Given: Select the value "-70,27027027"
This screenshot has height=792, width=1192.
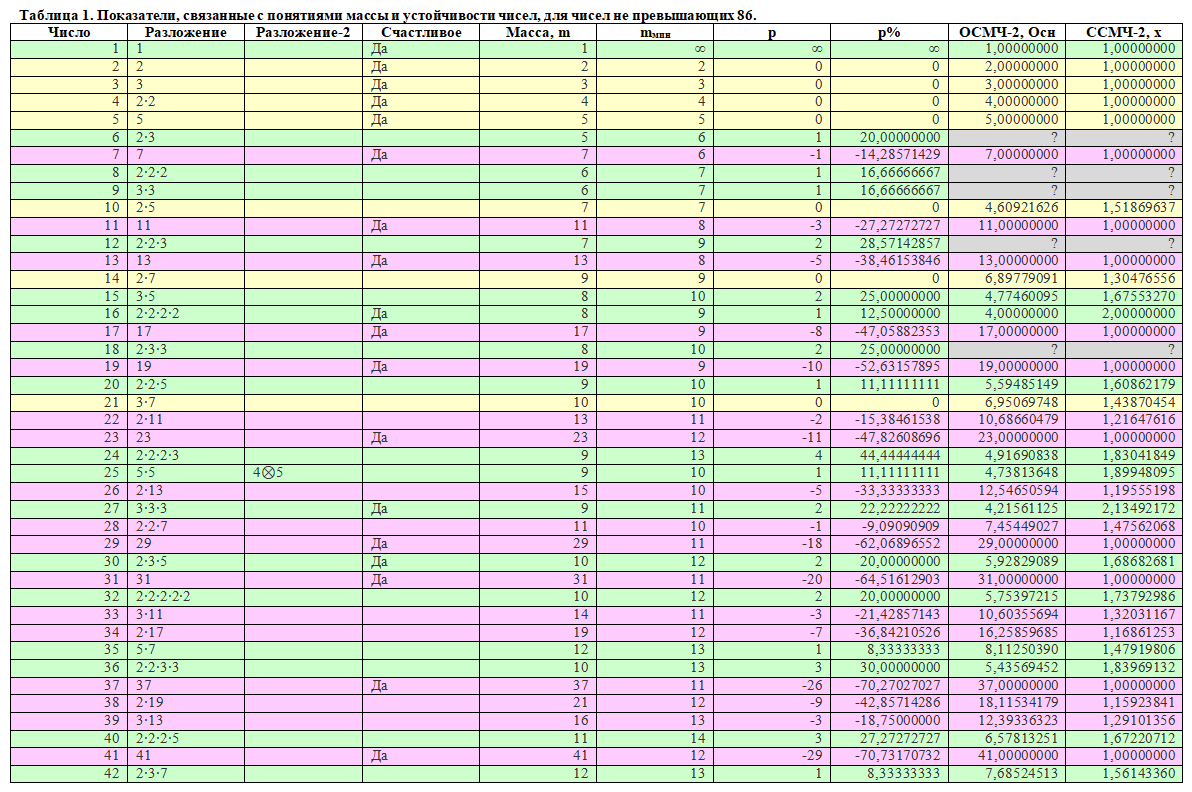Looking at the screenshot, I should (899, 685).
